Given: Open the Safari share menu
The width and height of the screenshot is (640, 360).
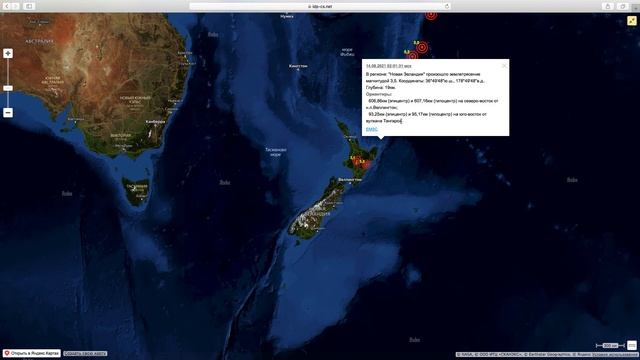Looking at the screenshot, I should pyautogui.click(x=608, y=6).
